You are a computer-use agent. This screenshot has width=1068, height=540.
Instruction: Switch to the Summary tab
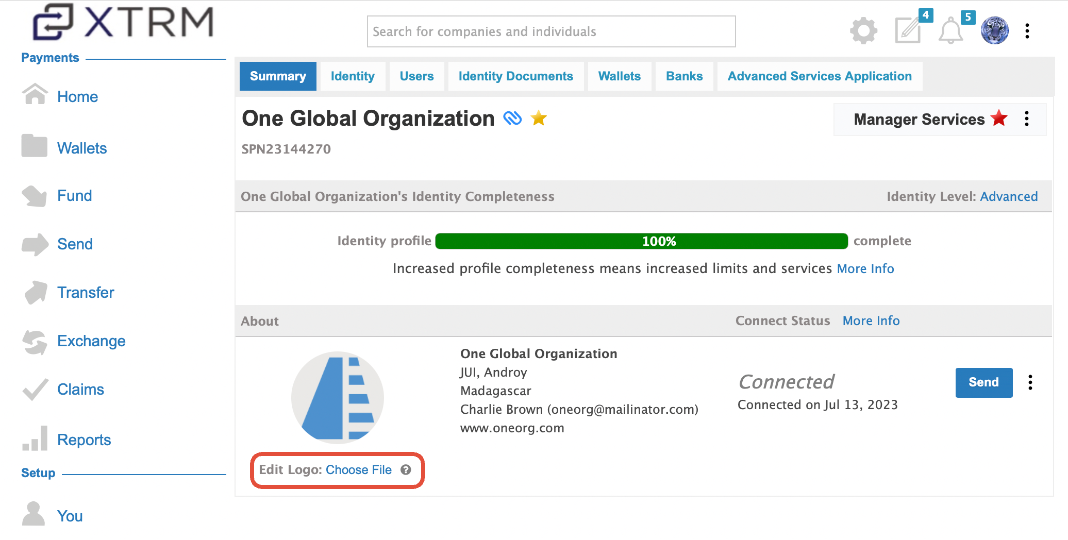(x=278, y=76)
